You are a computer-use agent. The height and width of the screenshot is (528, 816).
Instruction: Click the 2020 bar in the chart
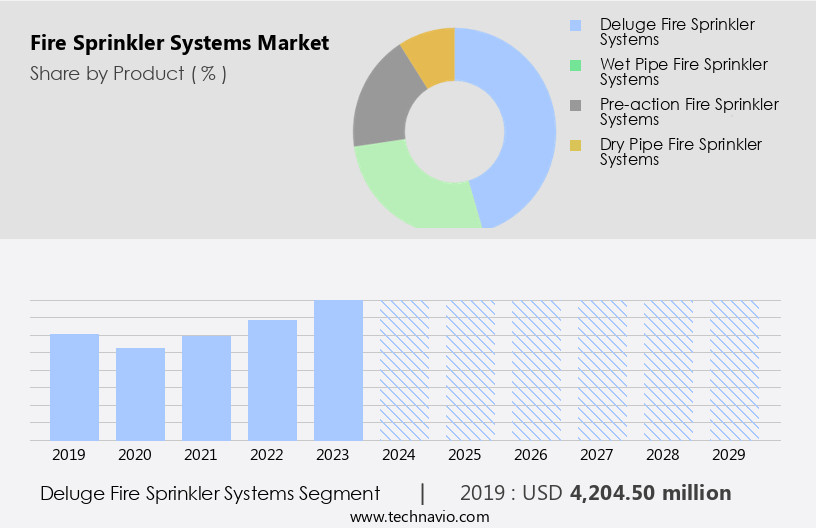point(141,394)
